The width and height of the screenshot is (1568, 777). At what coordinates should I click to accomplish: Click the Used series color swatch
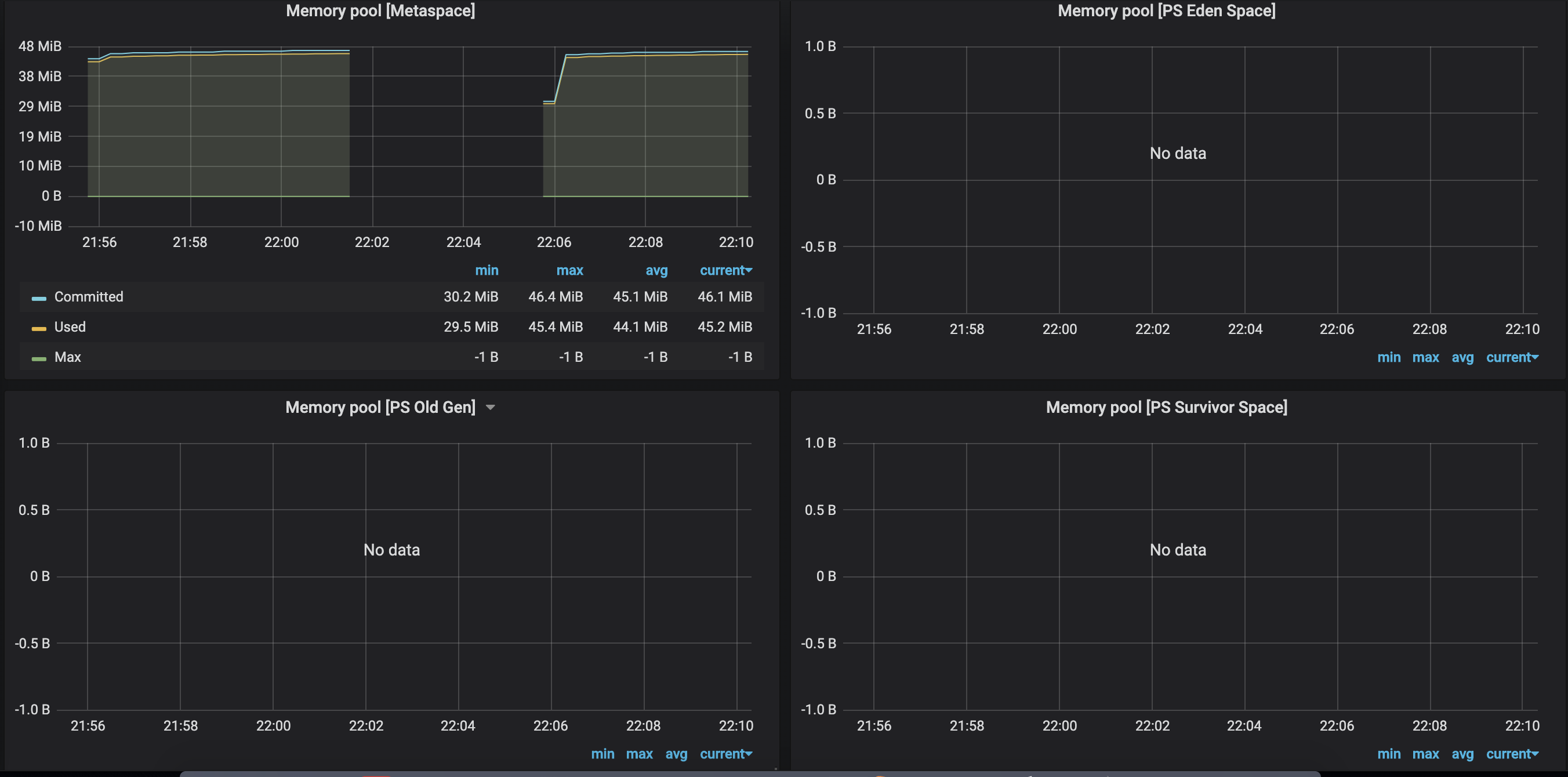pos(39,329)
